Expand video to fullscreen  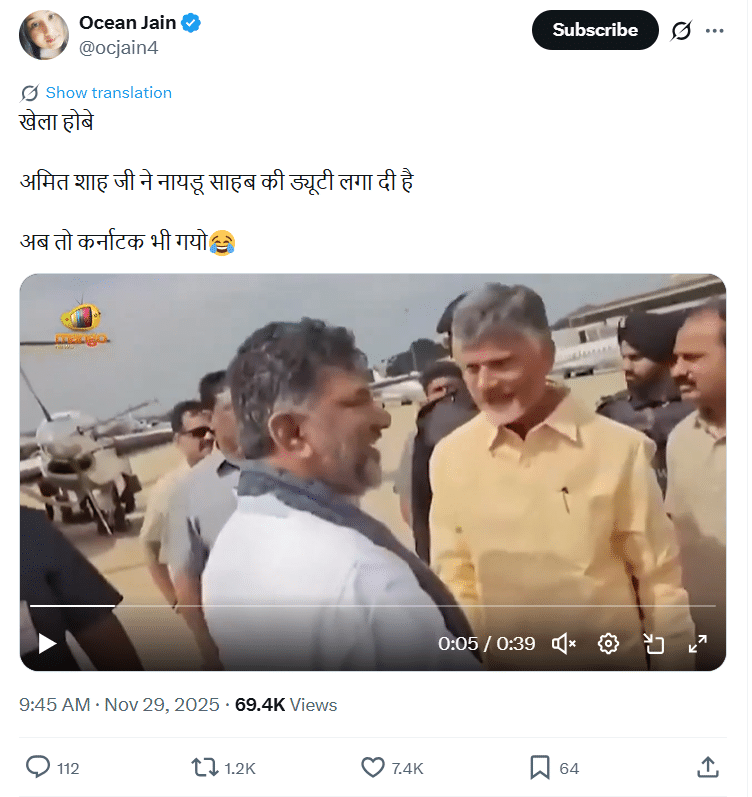pos(698,643)
